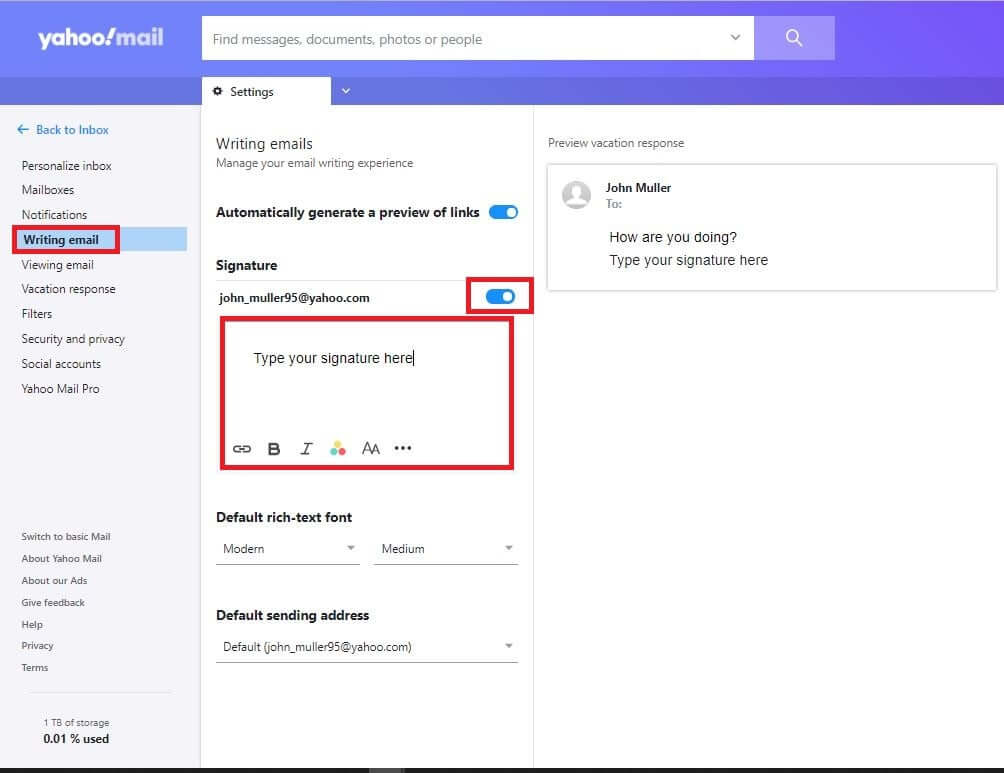Screen dimensions: 1004x773
Task: Open the font size tool in signature toolbar
Action: [371, 449]
